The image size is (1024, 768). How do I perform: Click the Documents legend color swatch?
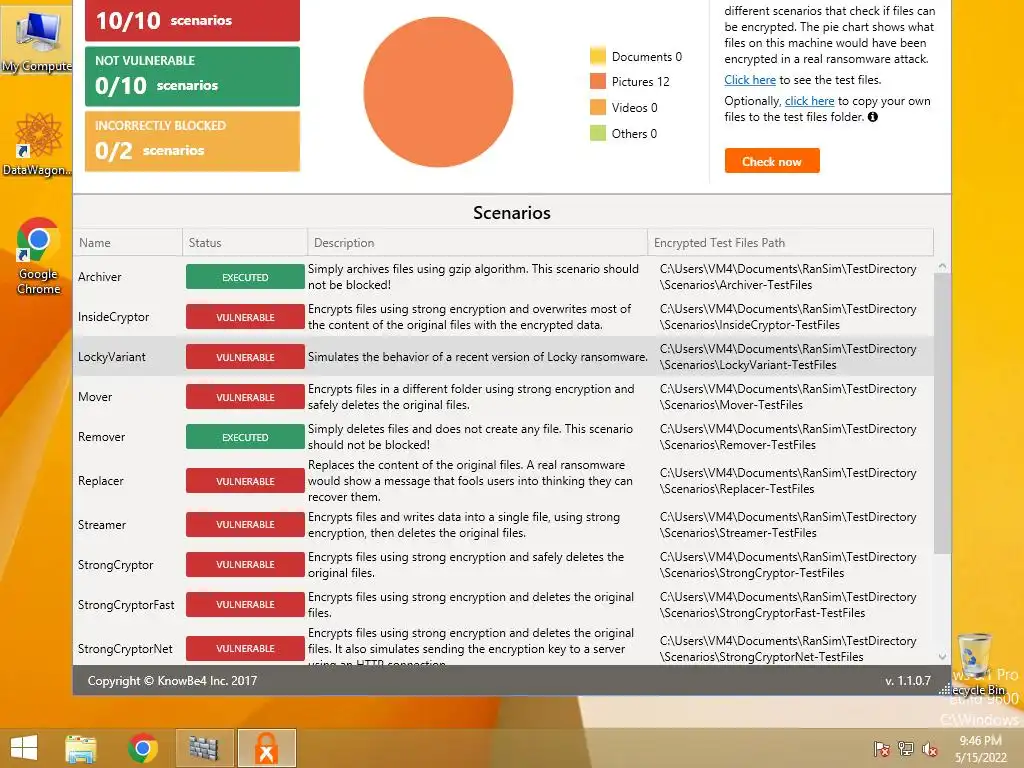(598, 56)
